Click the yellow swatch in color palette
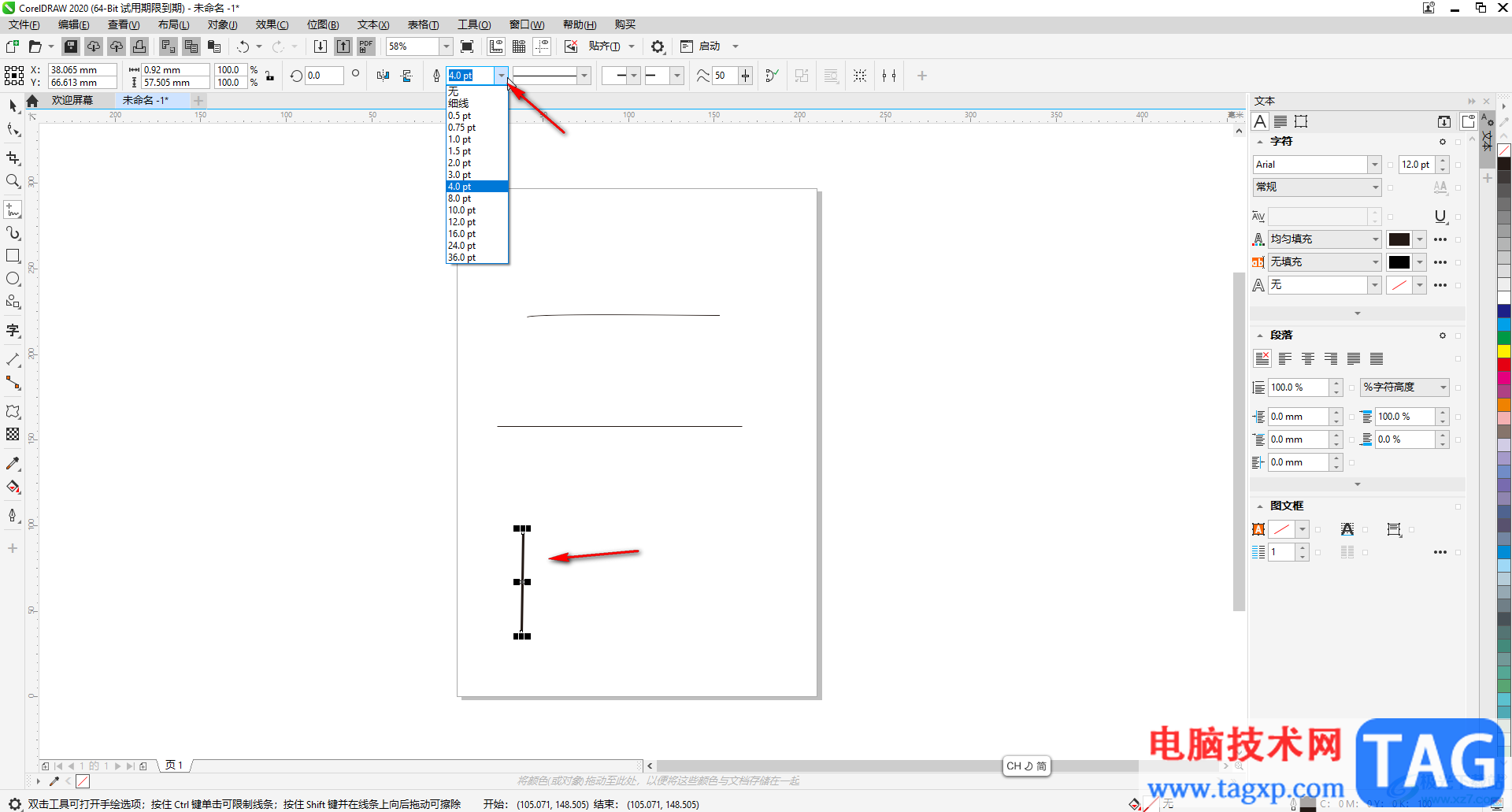Image resolution: width=1512 pixels, height=812 pixels. [1504, 351]
